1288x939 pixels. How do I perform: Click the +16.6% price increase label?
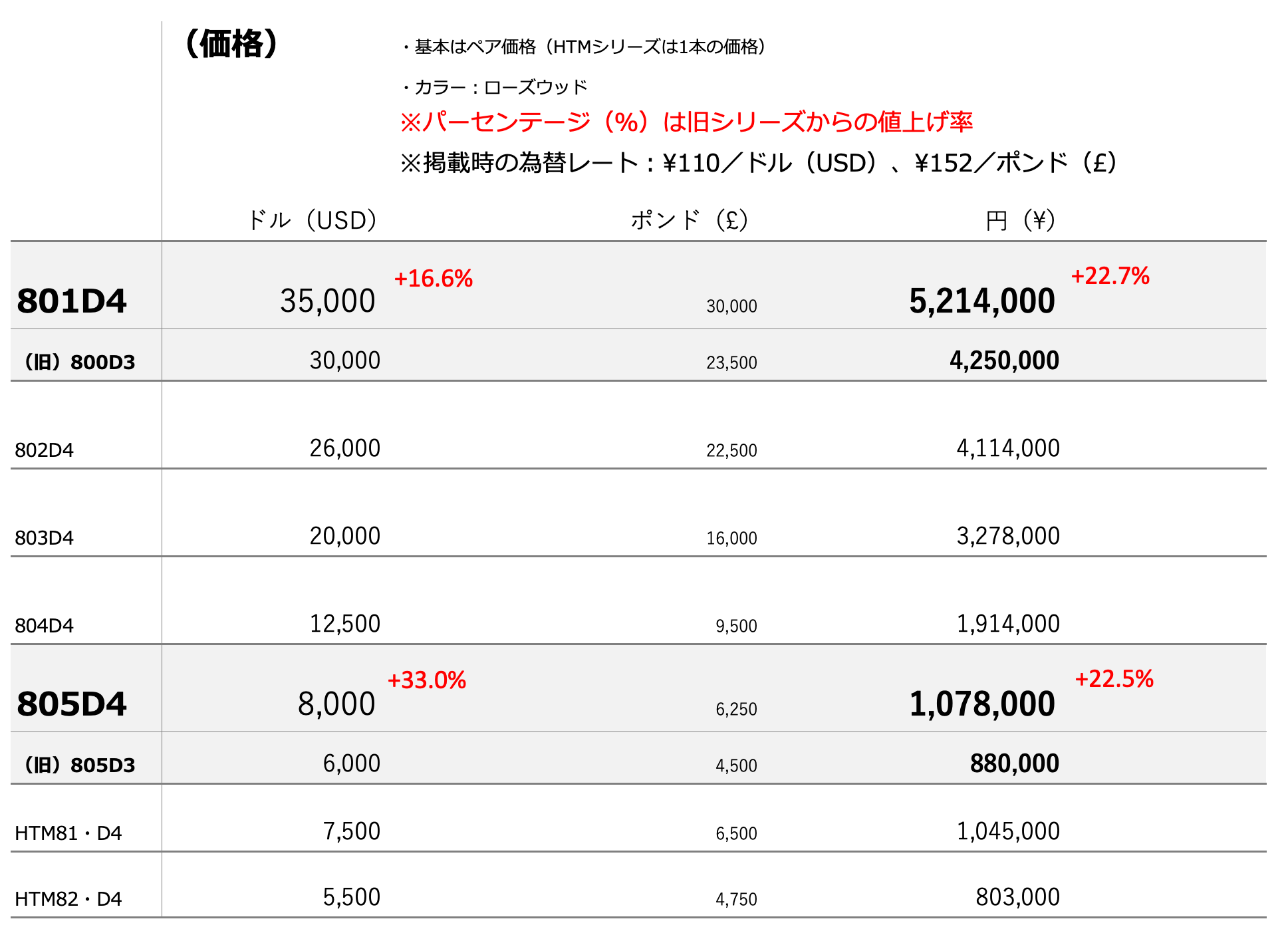tap(434, 279)
